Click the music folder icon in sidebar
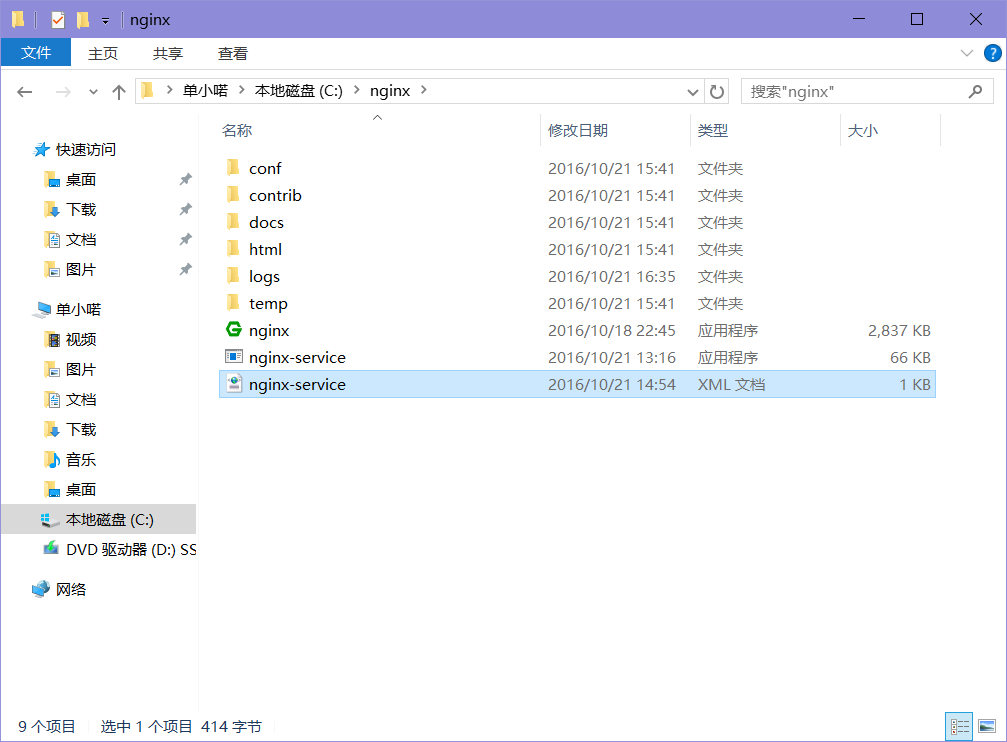This screenshot has width=1007, height=742. point(52,459)
